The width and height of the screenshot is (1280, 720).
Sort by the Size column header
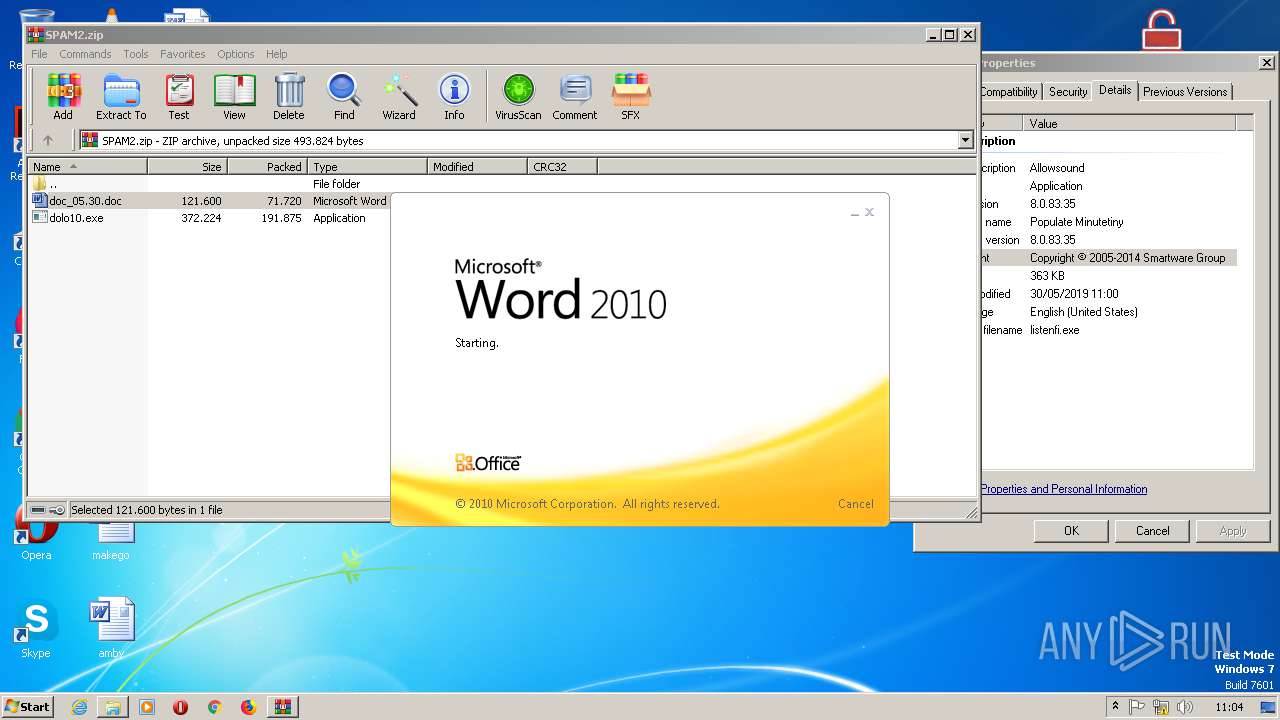(187, 167)
